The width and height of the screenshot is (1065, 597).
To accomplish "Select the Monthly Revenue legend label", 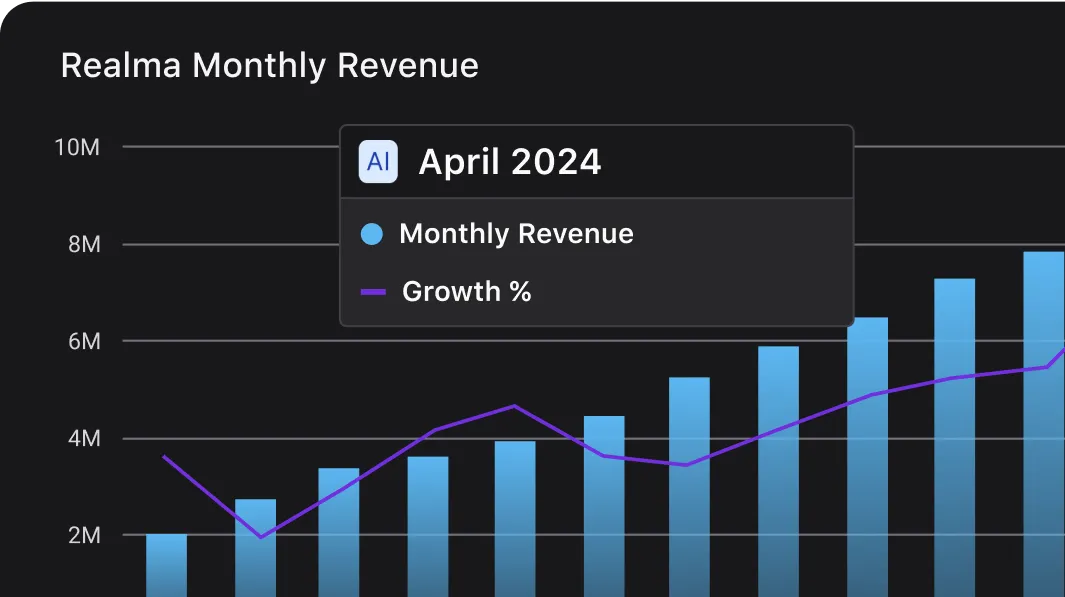I will click(516, 234).
